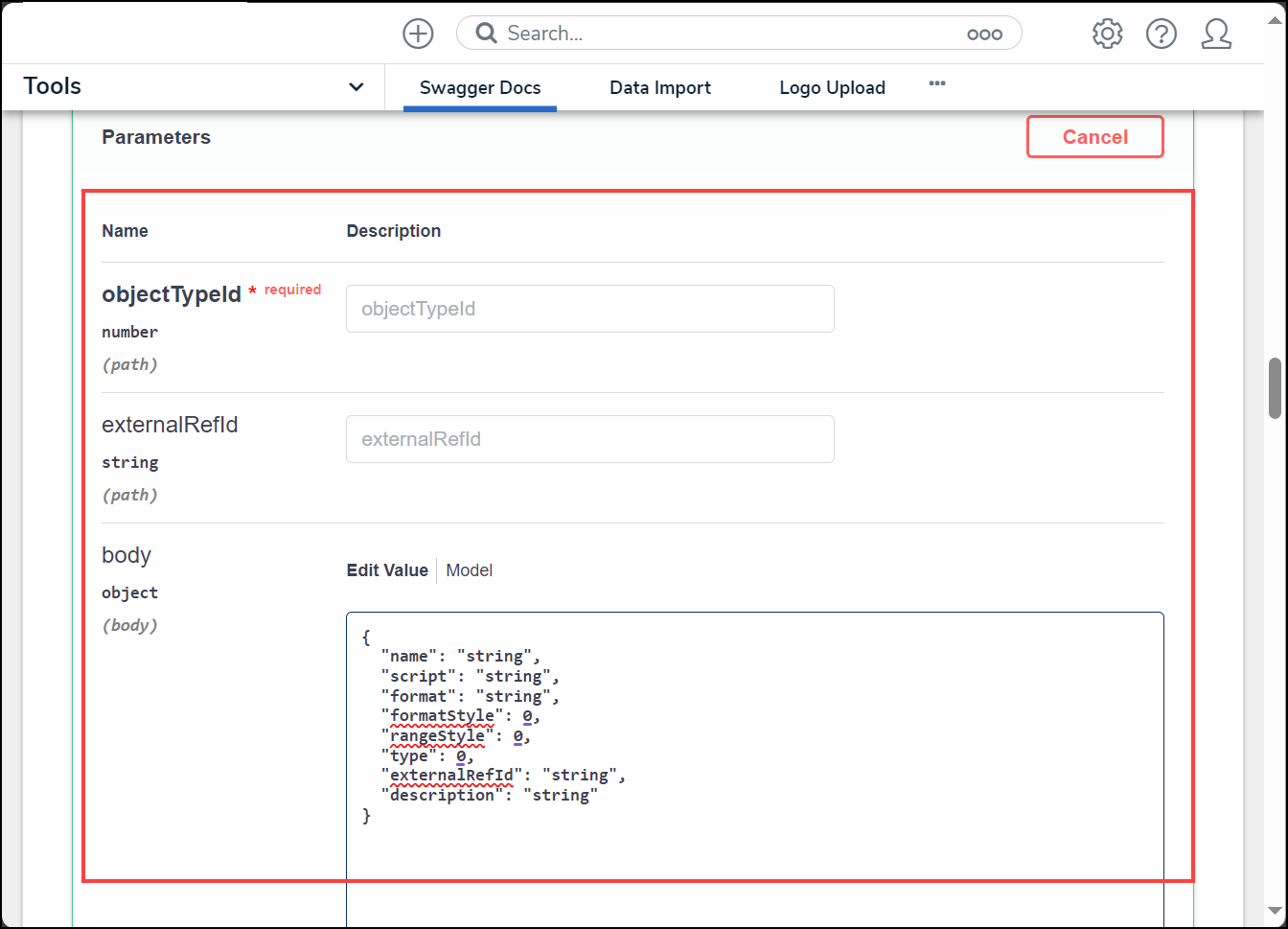The width and height of the screenshot is (1288, 929).
Task: Expand the Tools dropdown chevron
Action: coord(356,87)
